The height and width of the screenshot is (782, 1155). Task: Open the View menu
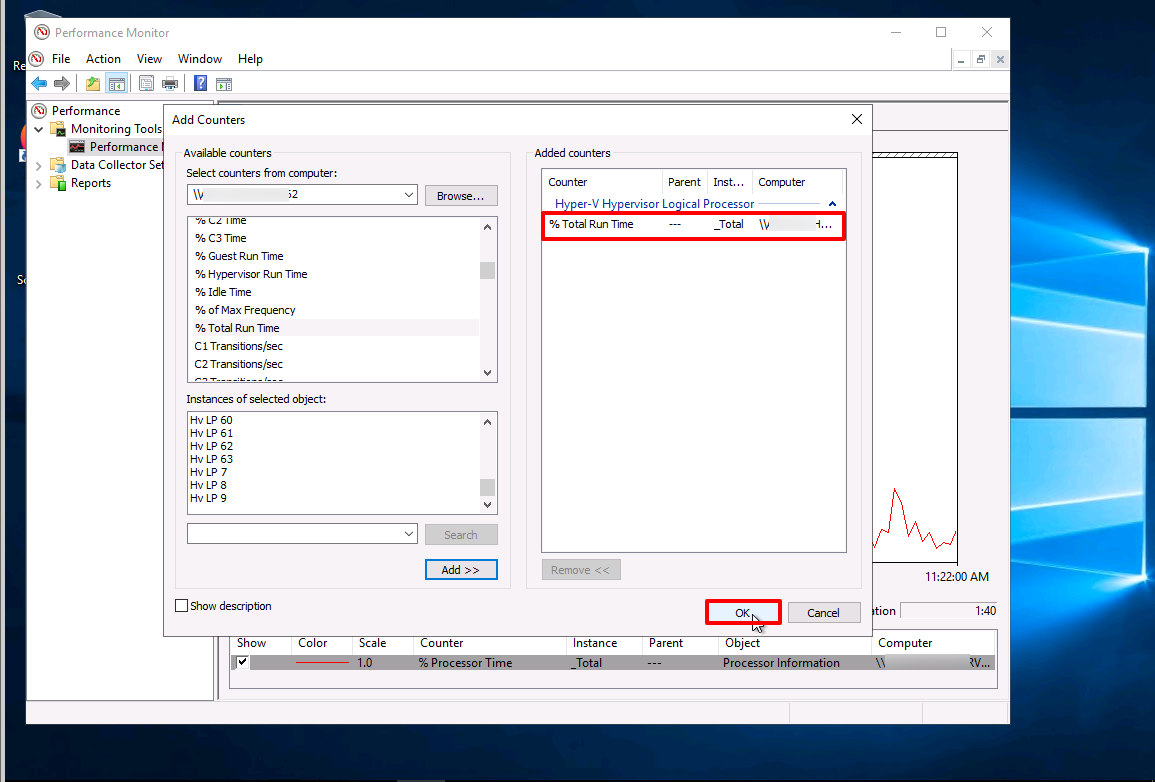[x=149, y=59]
